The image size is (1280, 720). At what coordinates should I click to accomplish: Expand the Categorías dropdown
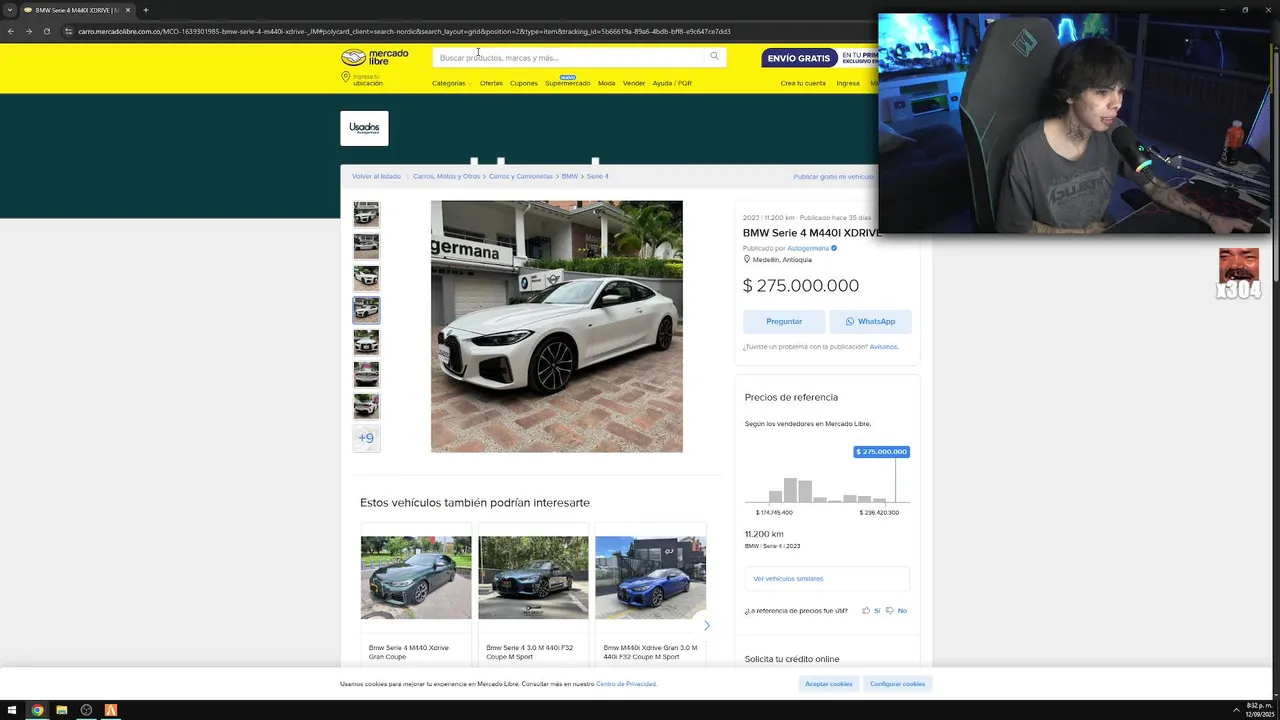(451, 83)
